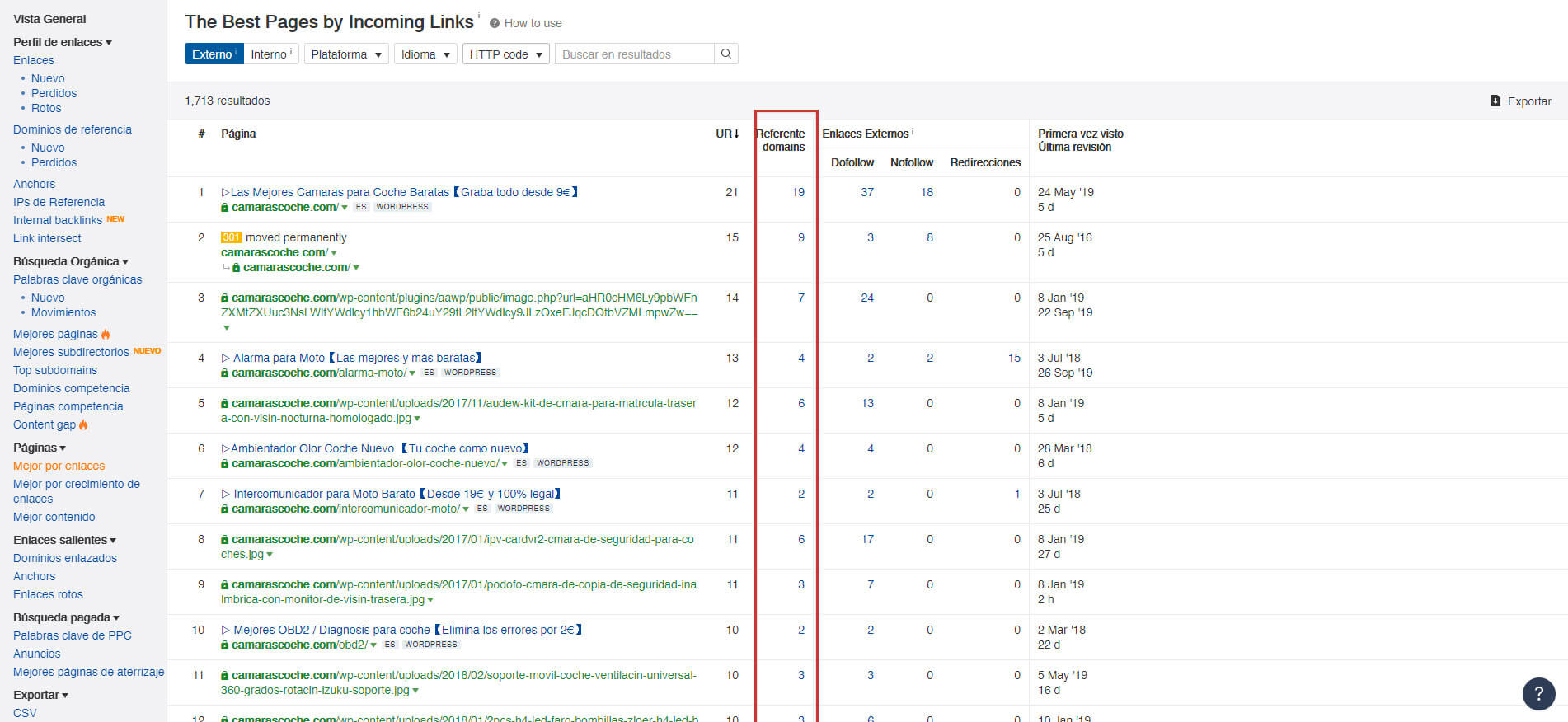This screenshot has width=1568, height=722.
Task: Open Dominios competencia in sidebar
Action: (x=72, y=388)
